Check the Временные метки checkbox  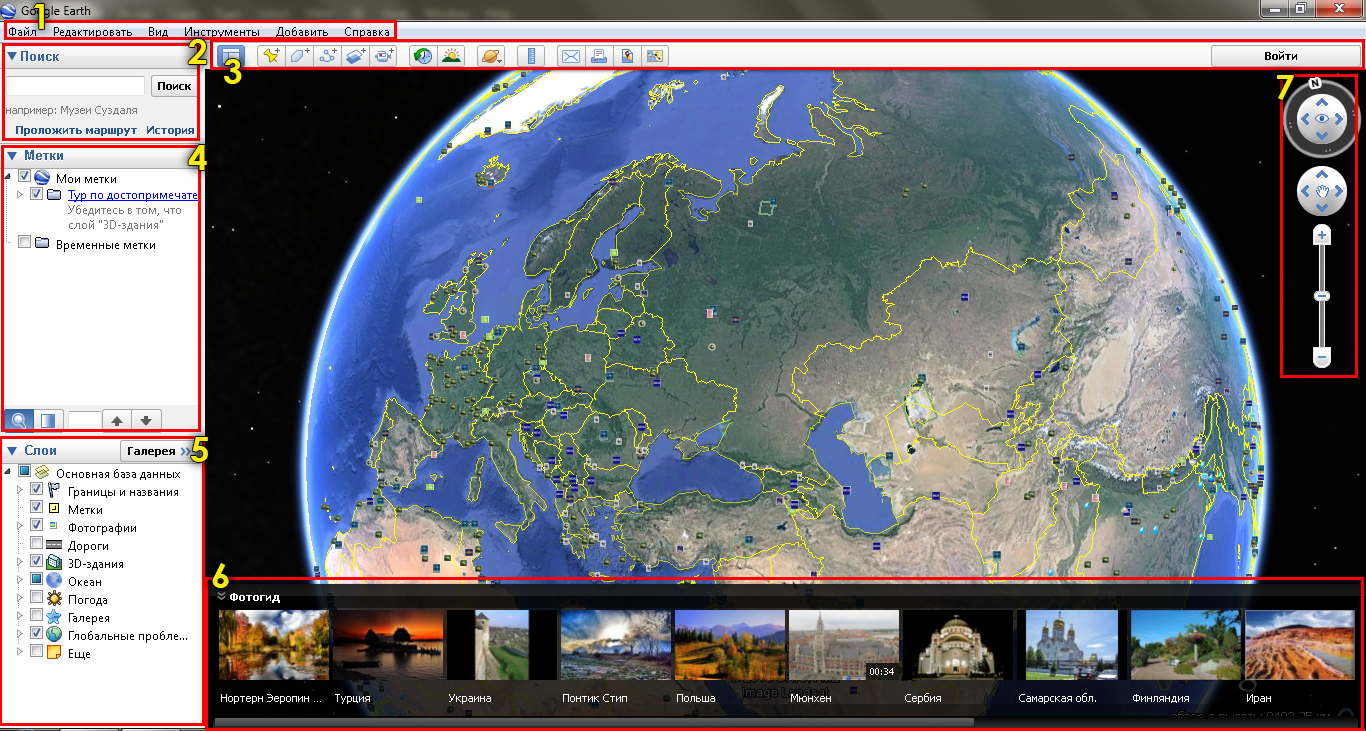coord(25,243)
